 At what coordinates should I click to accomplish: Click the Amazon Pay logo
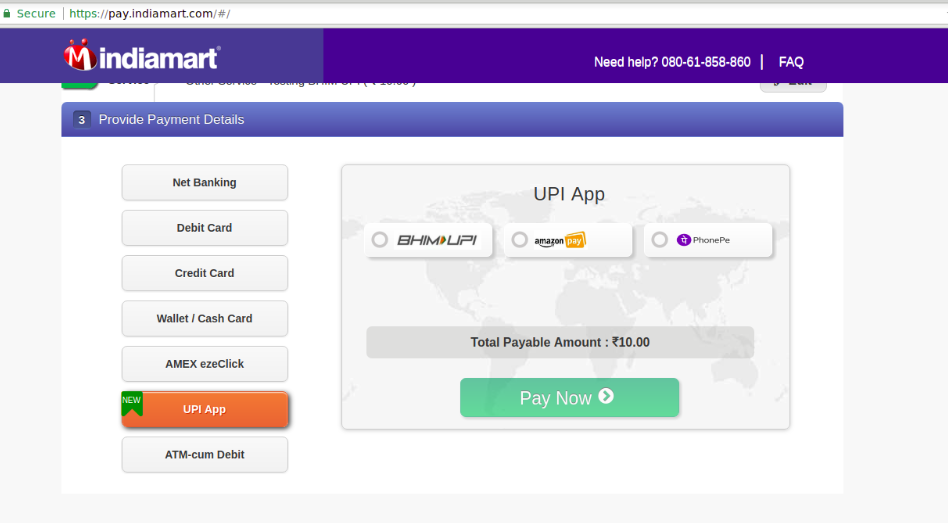pos(560,240)
